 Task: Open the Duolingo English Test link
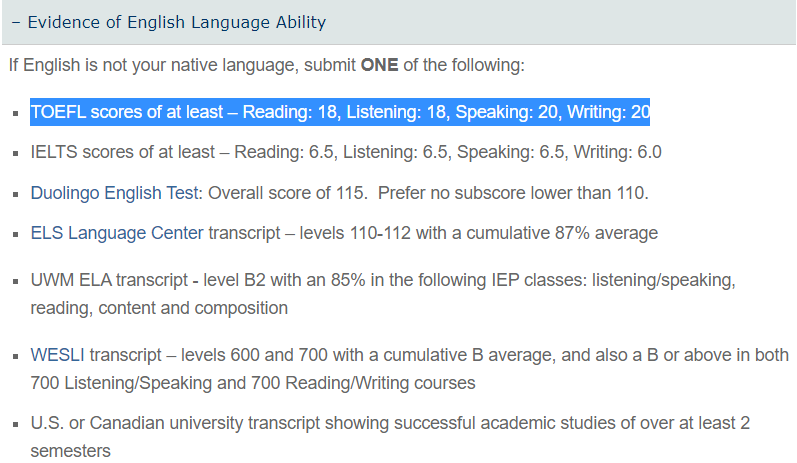pos(114,193)
